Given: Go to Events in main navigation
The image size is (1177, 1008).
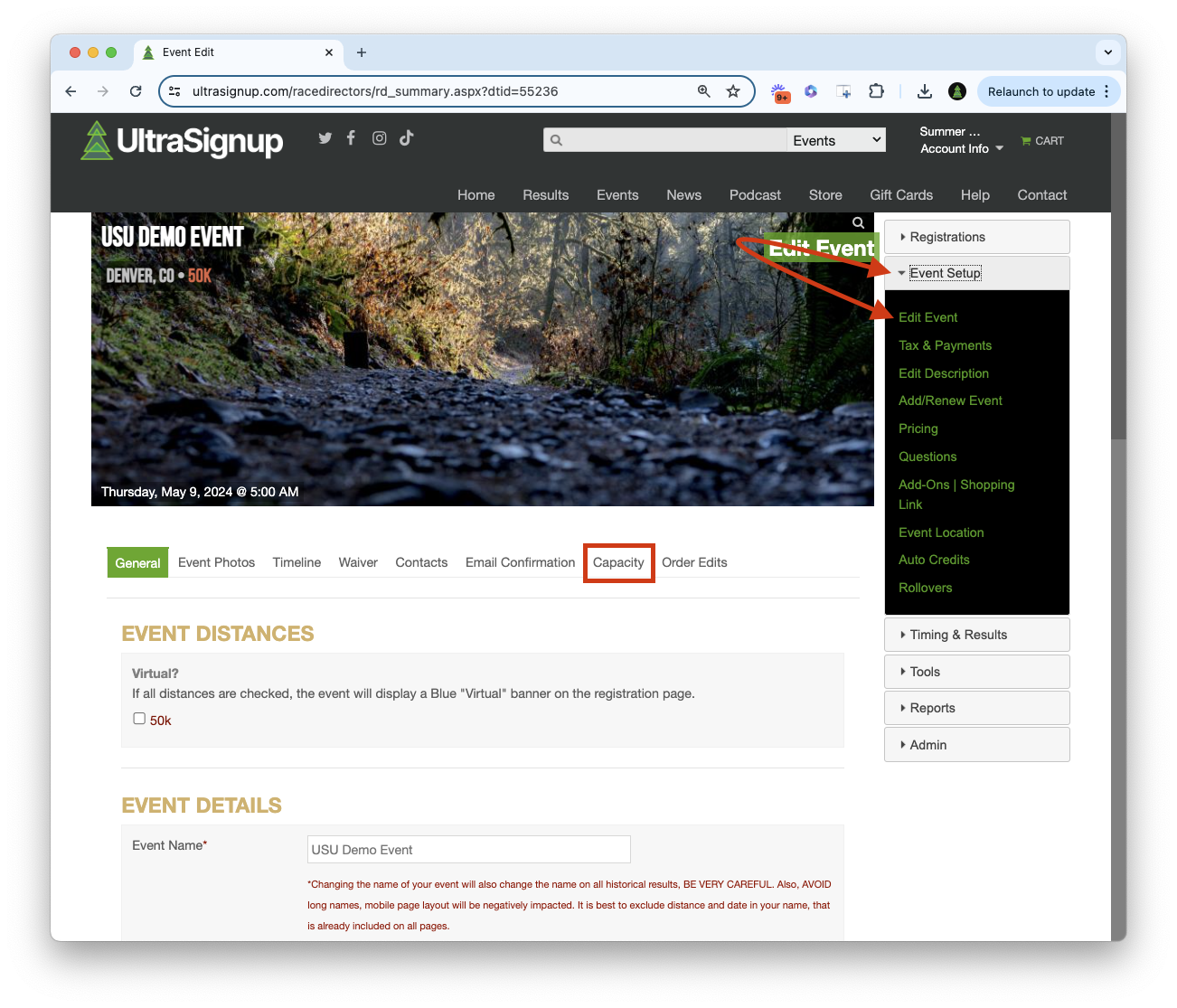Looking at the screenshot, I should (x=617, y=195).
